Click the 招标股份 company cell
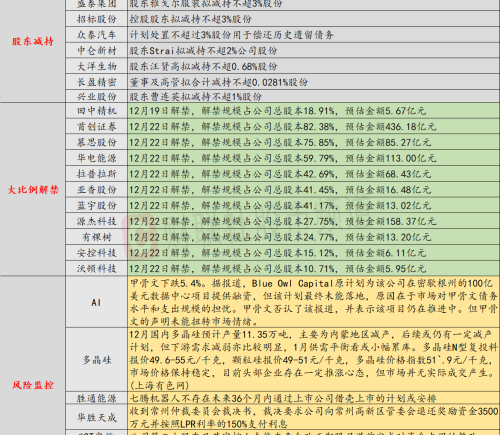Viewport: 500px width, 435px height. [x=97, y=19]
